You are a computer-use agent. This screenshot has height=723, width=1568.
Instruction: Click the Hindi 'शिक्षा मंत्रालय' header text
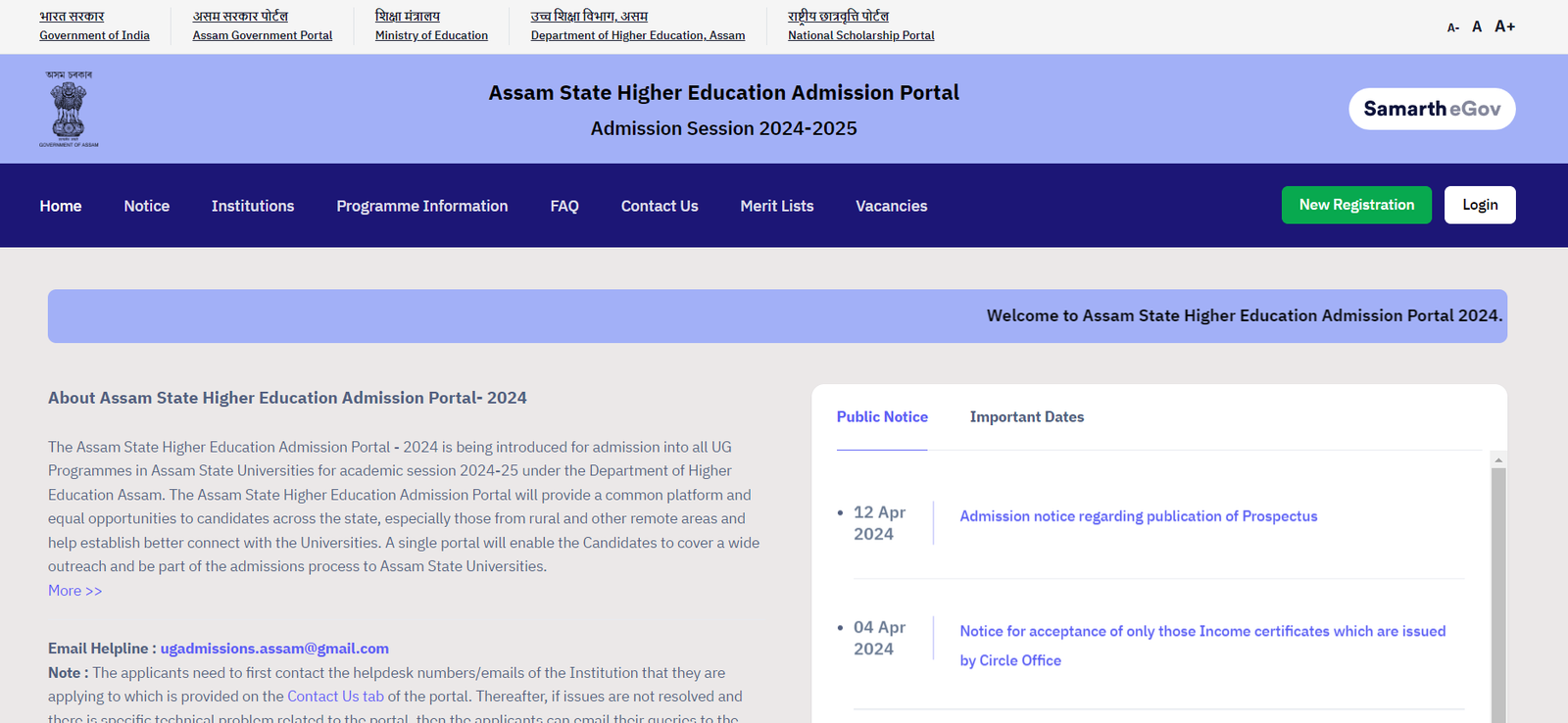click(x=408, y=16)
